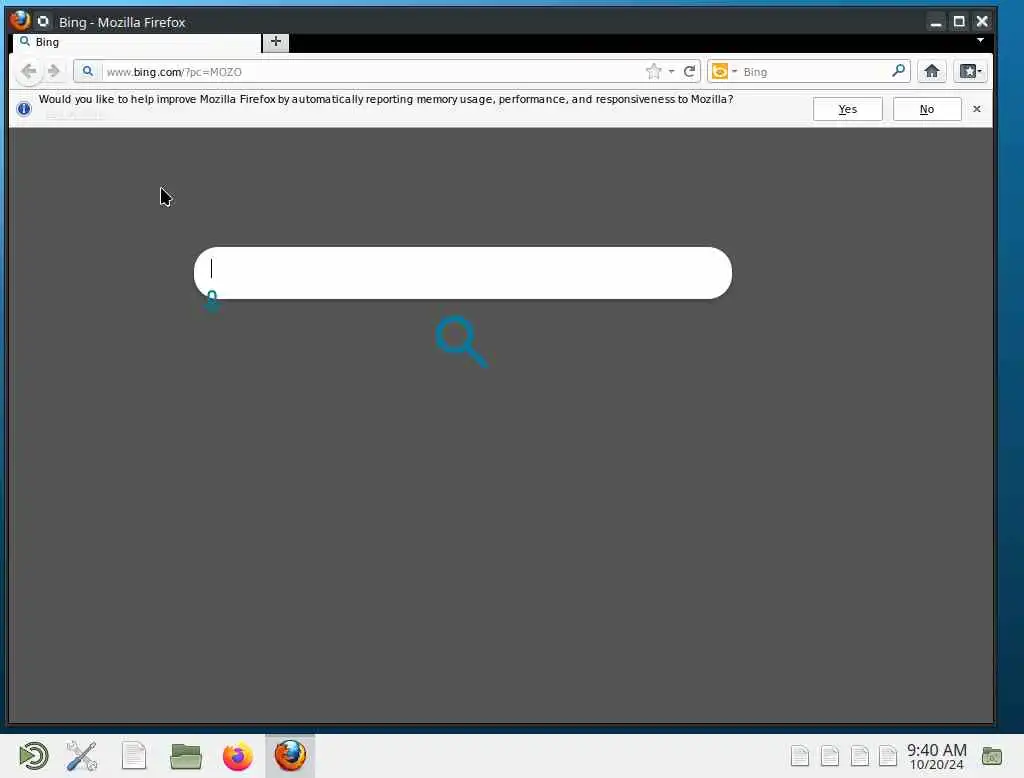
Task: Open a new tab with plus button
Action: pos(276,42)
